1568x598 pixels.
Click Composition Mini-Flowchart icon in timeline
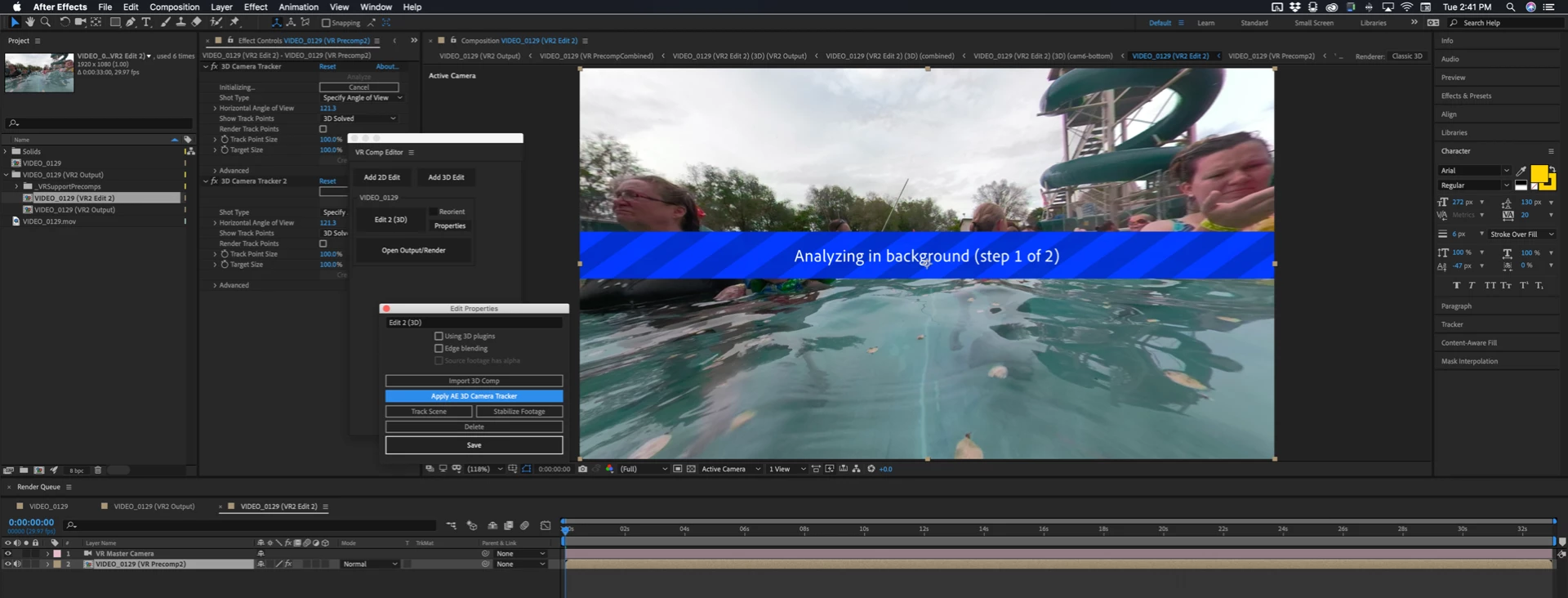452,525
